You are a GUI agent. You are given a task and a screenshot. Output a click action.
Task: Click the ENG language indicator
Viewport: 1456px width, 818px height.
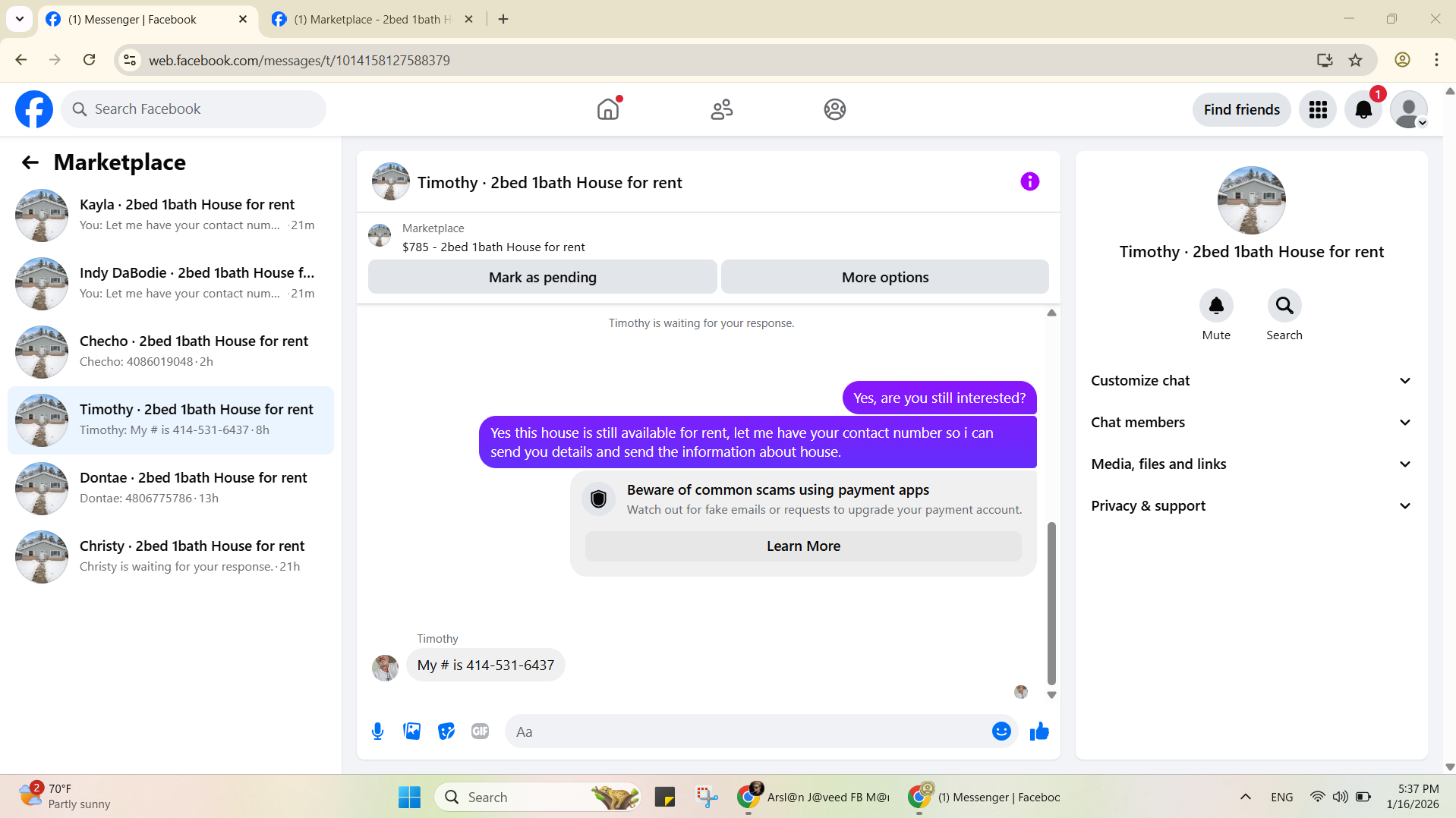(1281, 797)
